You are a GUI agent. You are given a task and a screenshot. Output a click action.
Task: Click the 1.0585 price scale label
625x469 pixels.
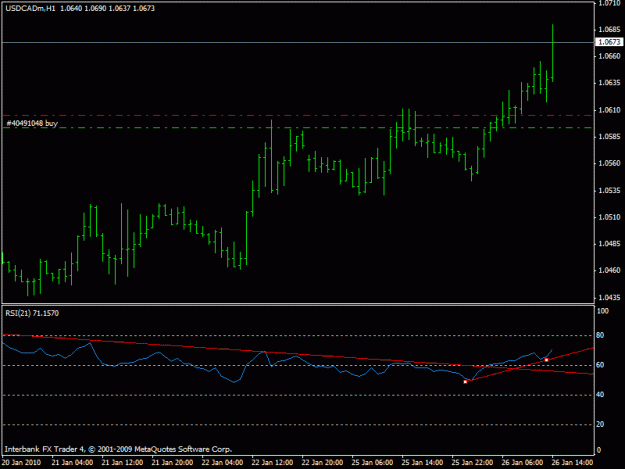[609, 137]
